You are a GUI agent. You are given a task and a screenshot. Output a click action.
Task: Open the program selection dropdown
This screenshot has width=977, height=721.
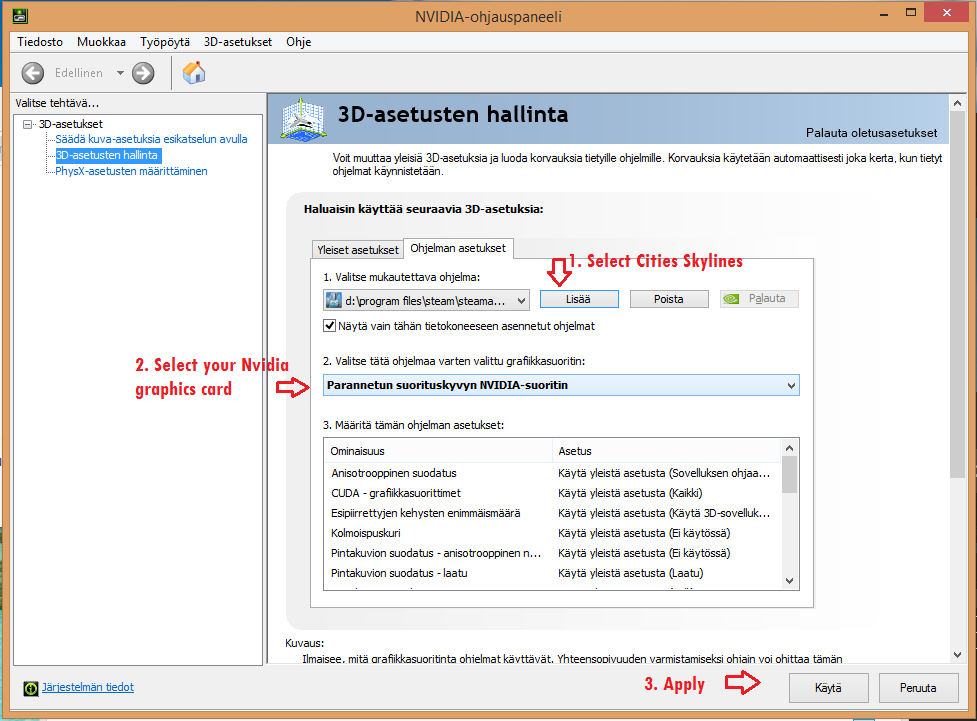(522, 300)
